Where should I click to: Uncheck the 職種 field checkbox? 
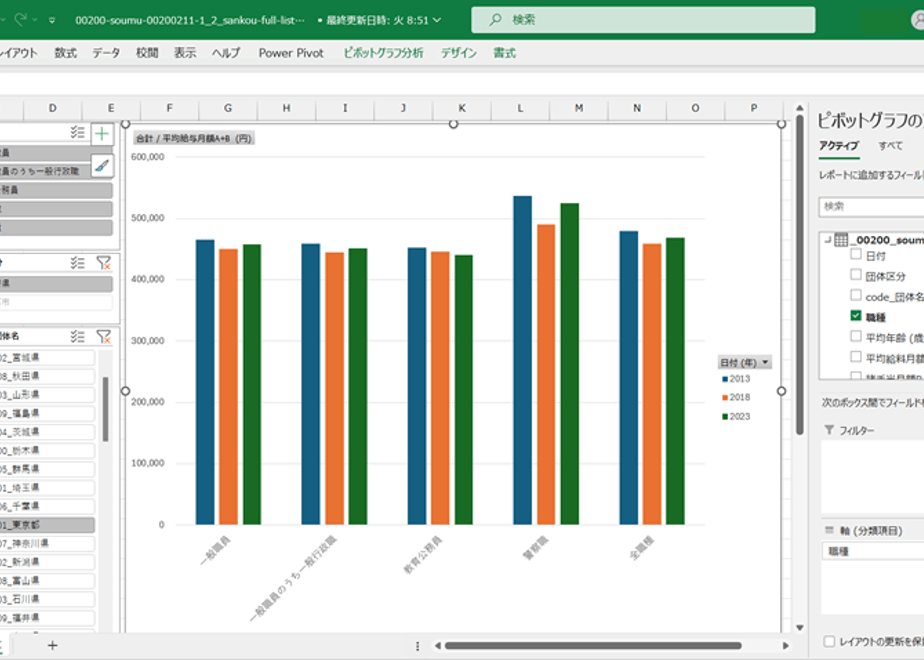(856, 316)
